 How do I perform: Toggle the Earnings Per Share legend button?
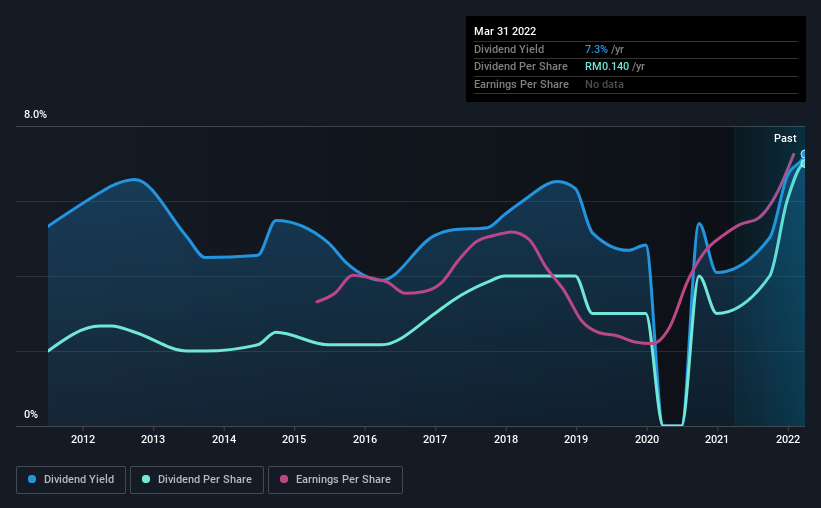pyautogui.click(x=335, y=480)
